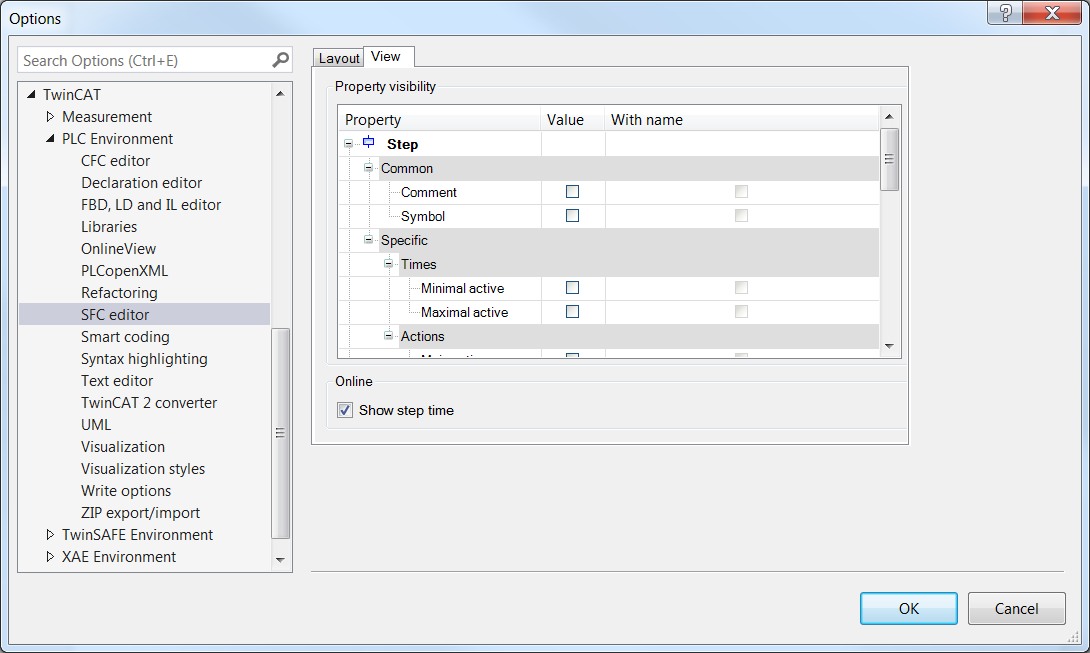The height and width of the screenshot is (653, 1090).
Task: Expand the Measurement node
Action: 50,116
